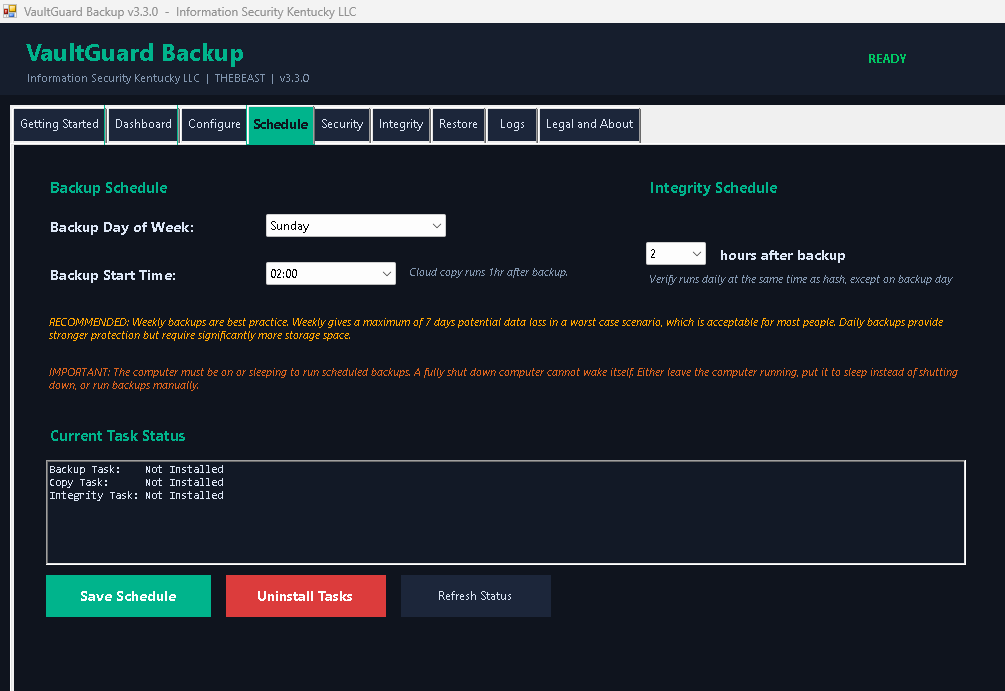Image resolution: width=1005 pixels, height=691 pixels.
Task: Select the 'Copy Task: Not Installed' line
Action: pos(137,482)
